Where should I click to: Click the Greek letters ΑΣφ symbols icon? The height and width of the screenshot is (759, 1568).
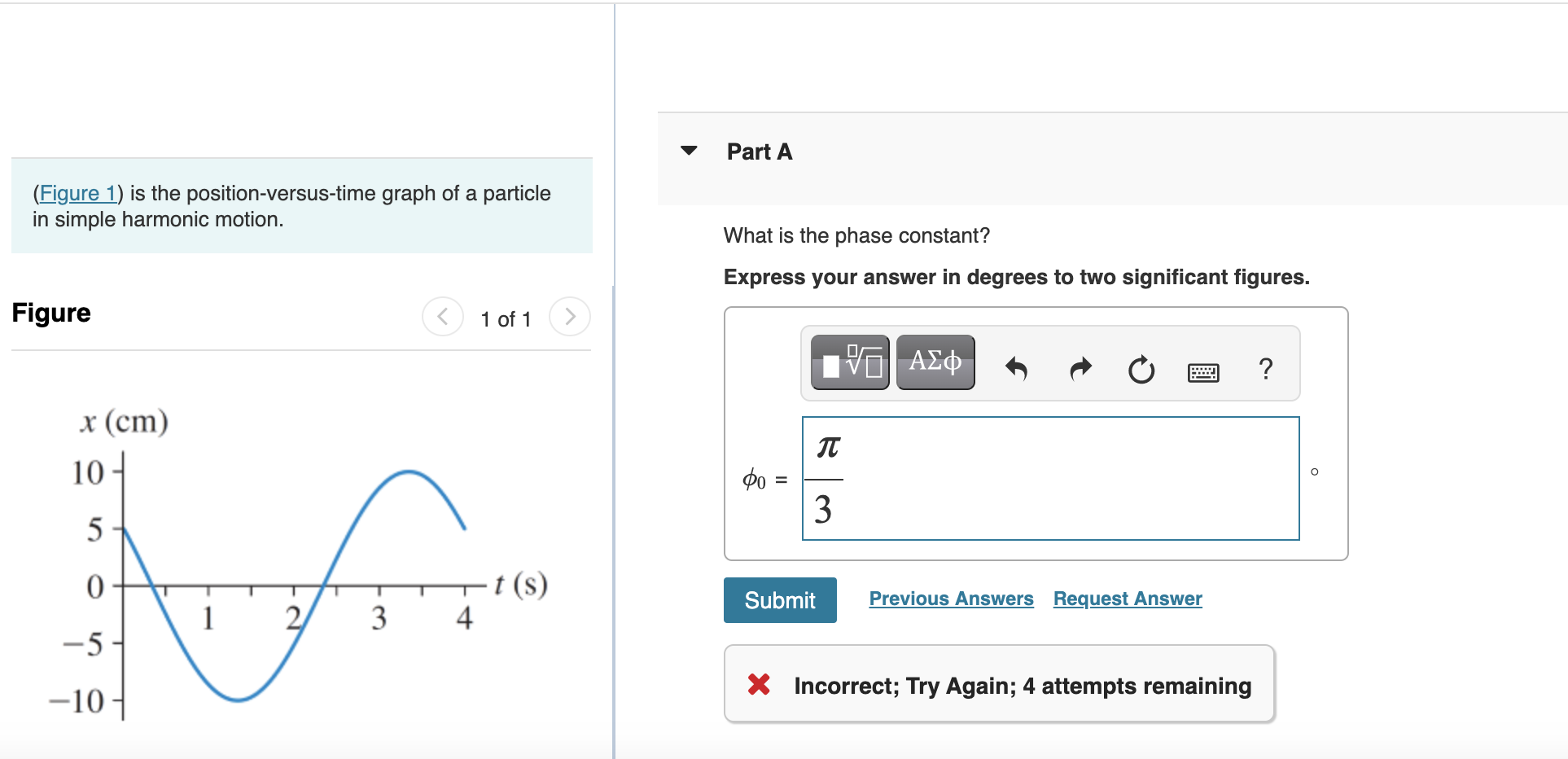[x=935, y=362]
